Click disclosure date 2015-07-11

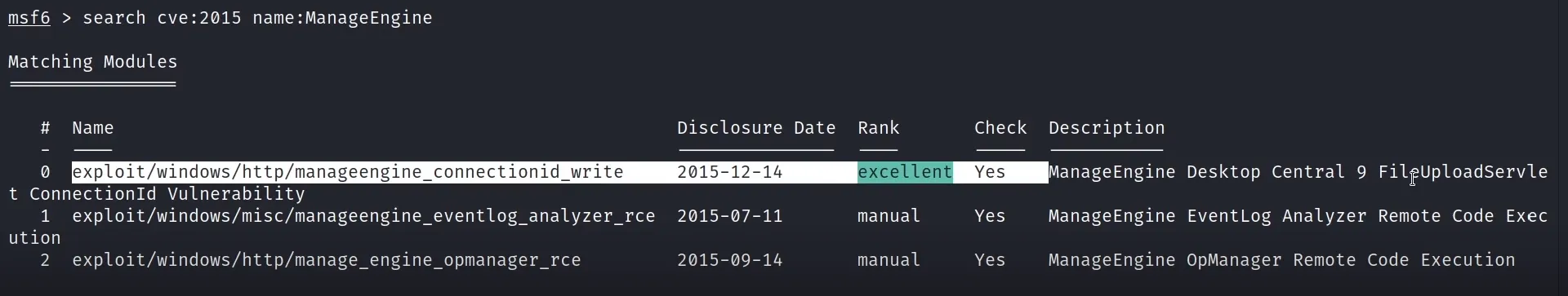[x=729, y=216]
